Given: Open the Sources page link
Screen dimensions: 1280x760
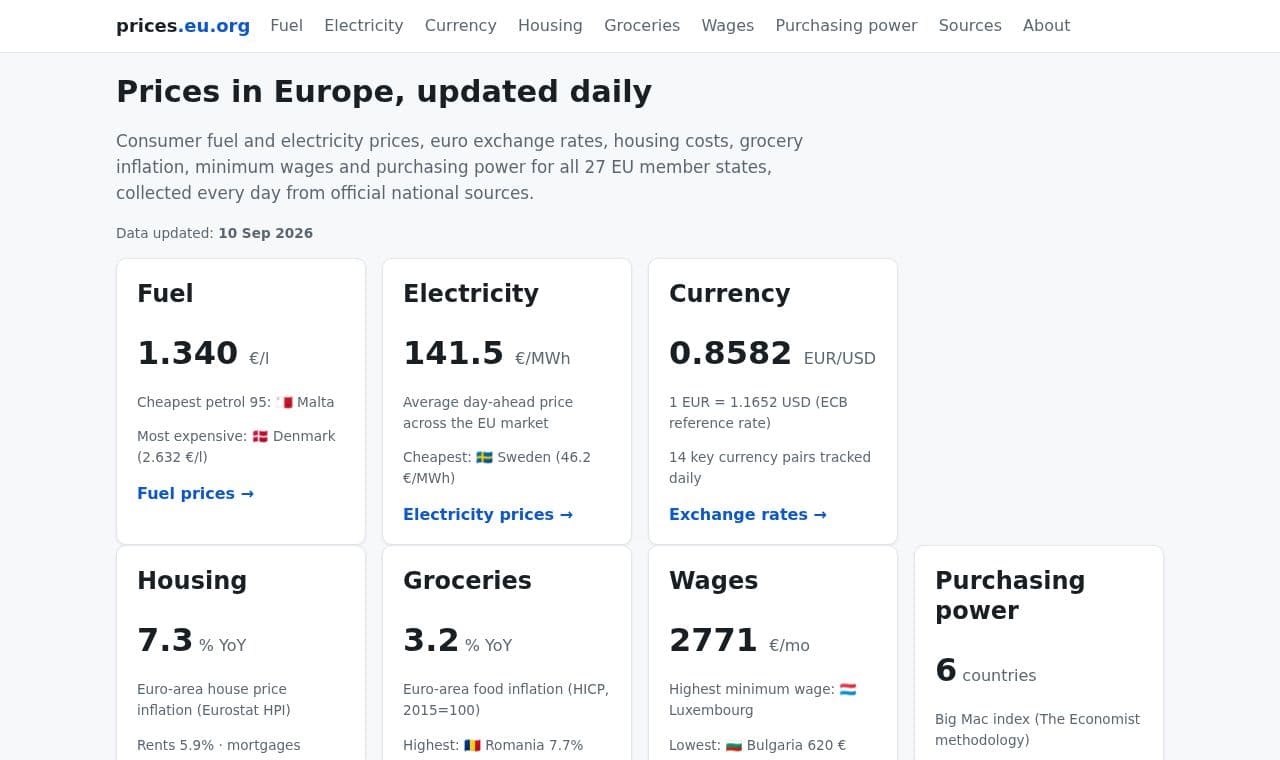Looking at the screenshot, I should pyautogui.click(x=970, y=26).
